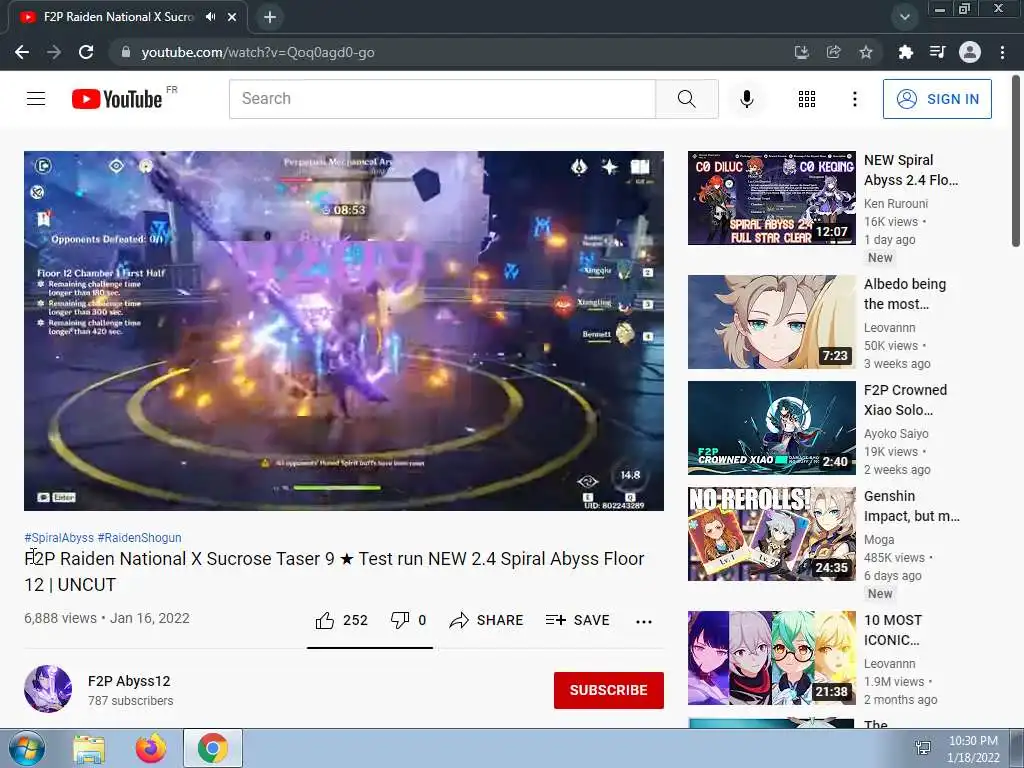Screen dimensions: 1024x768
Task: Open File Explorer from the taskbar
Action: click(x=89, y=748)
